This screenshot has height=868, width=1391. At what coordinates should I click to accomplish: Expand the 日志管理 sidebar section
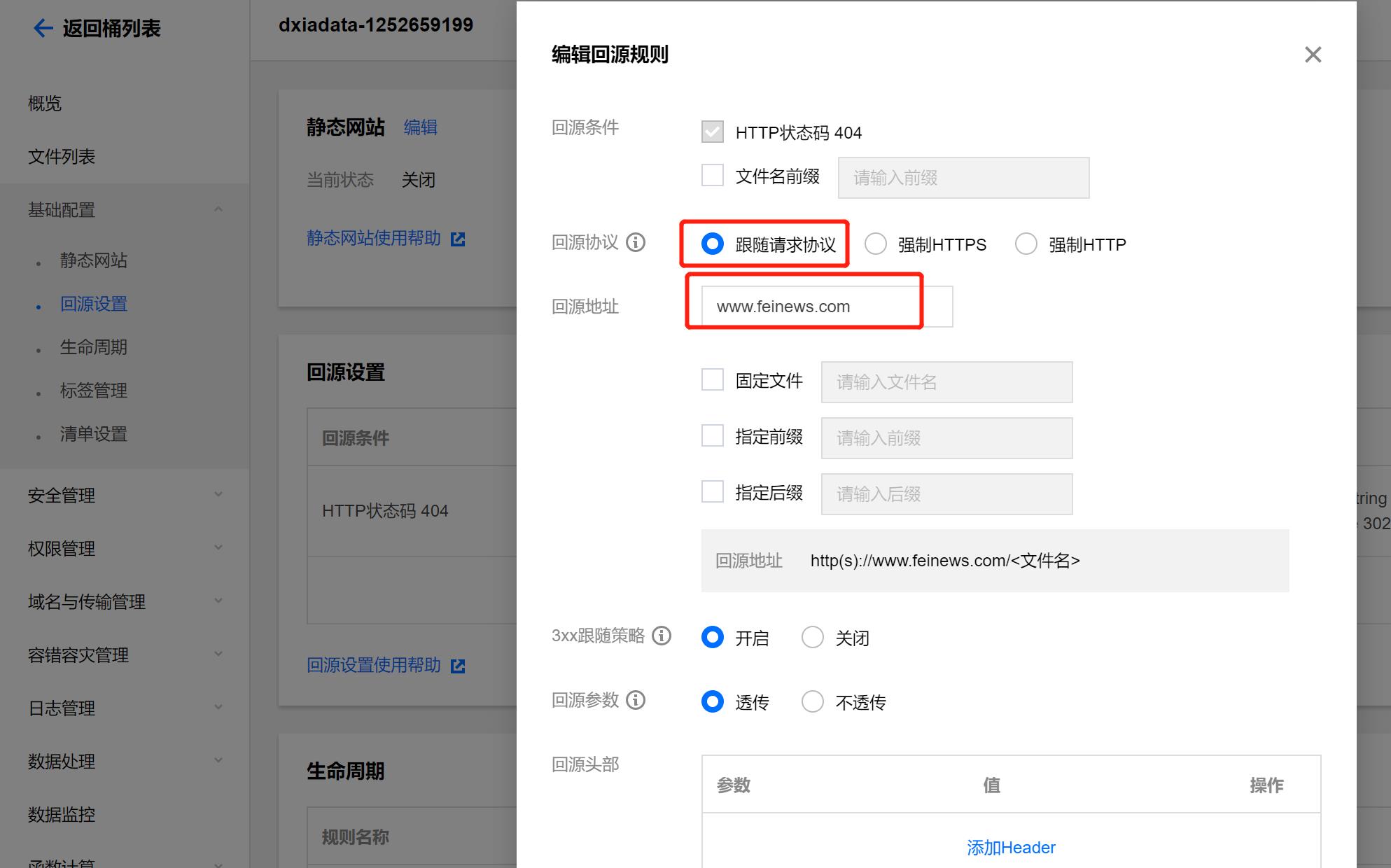[218, 707]
